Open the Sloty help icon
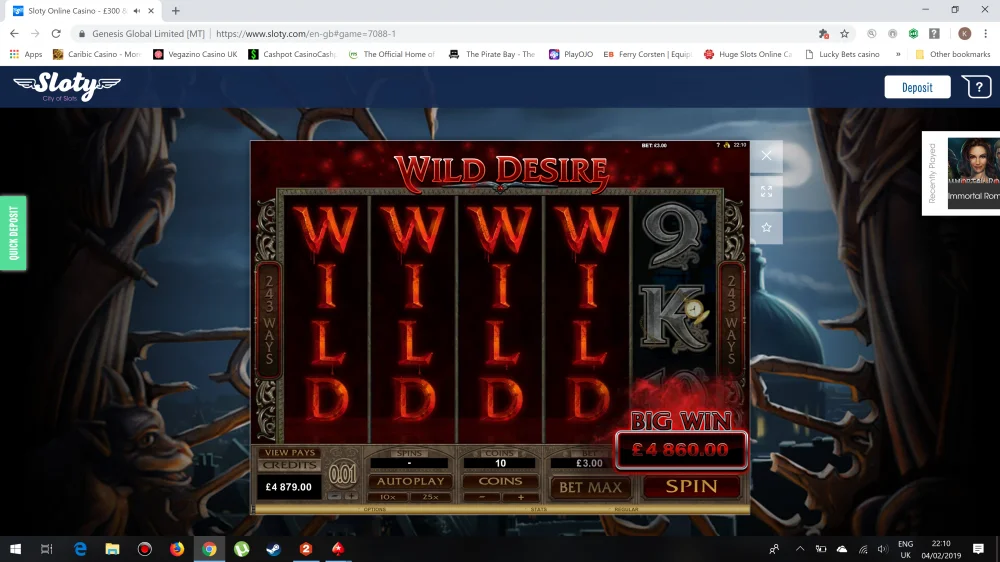1000x562 pixels. click(x=977, y=87)
